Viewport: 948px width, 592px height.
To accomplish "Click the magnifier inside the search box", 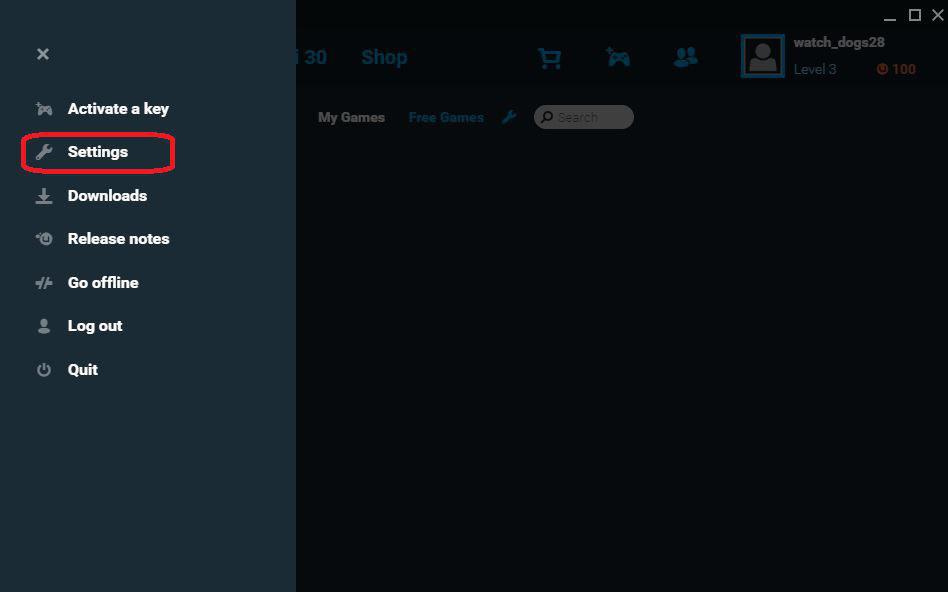I will click(547, 117).
